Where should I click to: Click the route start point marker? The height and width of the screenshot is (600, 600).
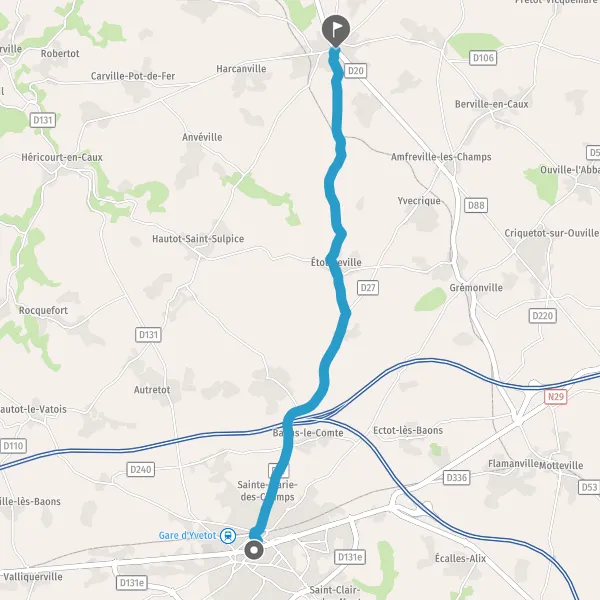point(254,550)
